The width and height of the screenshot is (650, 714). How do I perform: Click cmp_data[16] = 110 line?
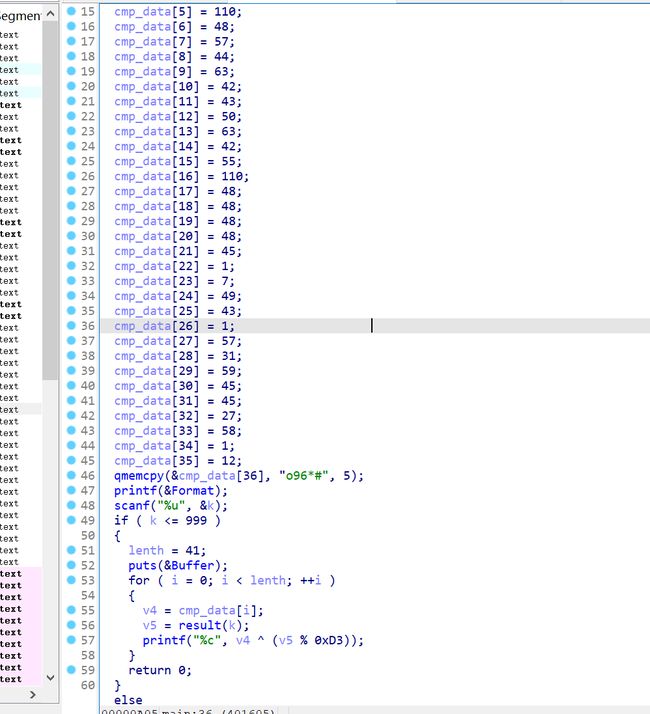181,176
